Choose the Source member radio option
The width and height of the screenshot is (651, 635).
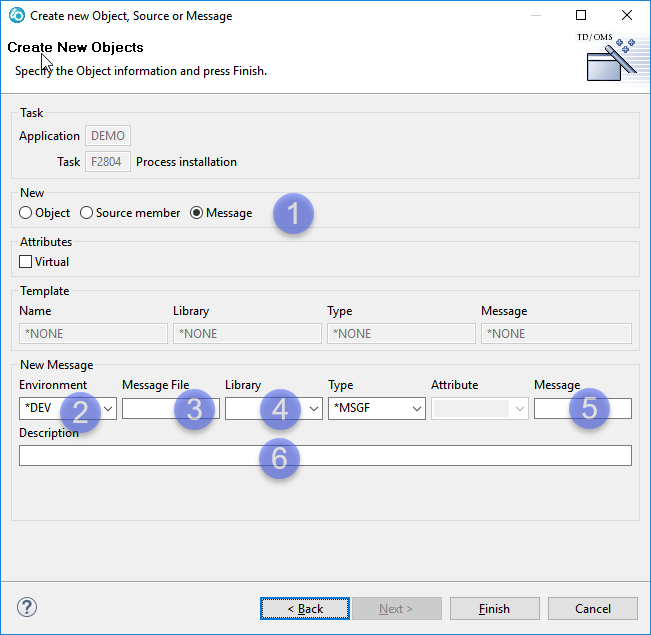(87, 213)
